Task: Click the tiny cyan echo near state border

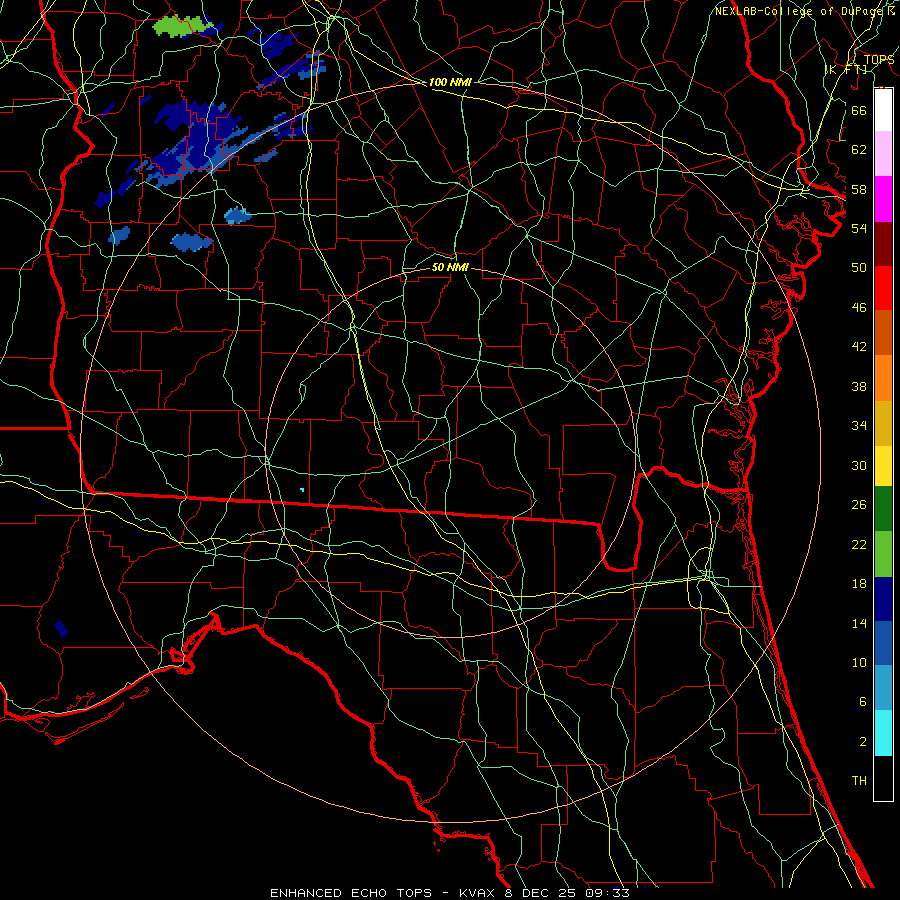Action: coord(302,490)
